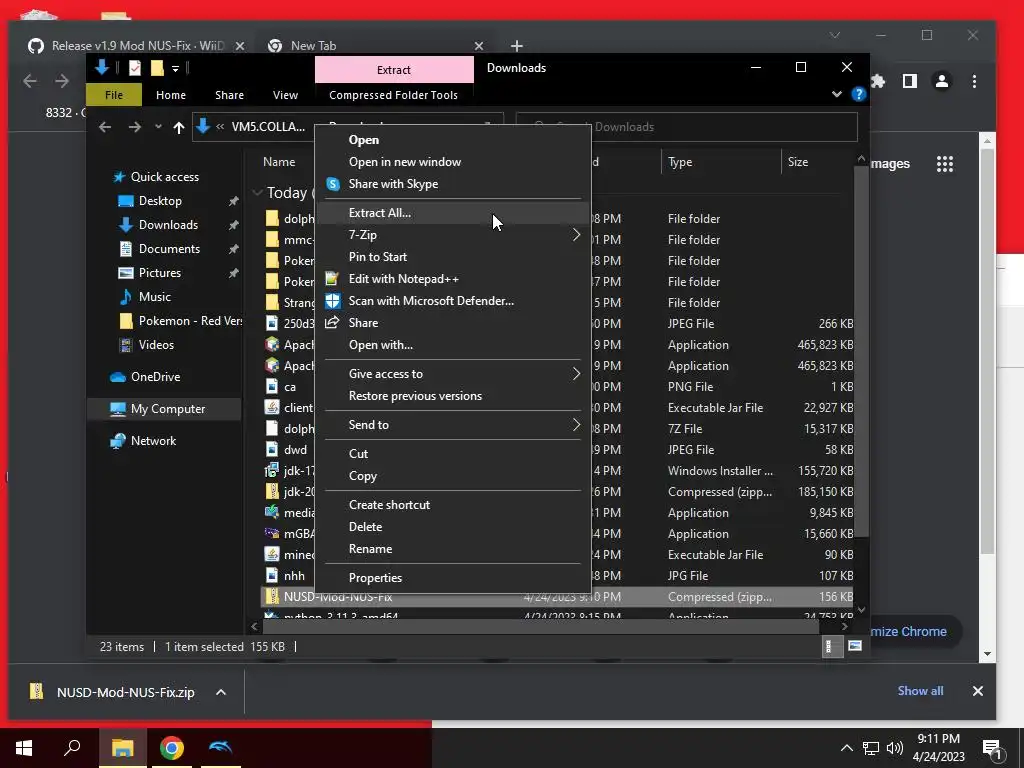Select Rename in context menu

453,549
